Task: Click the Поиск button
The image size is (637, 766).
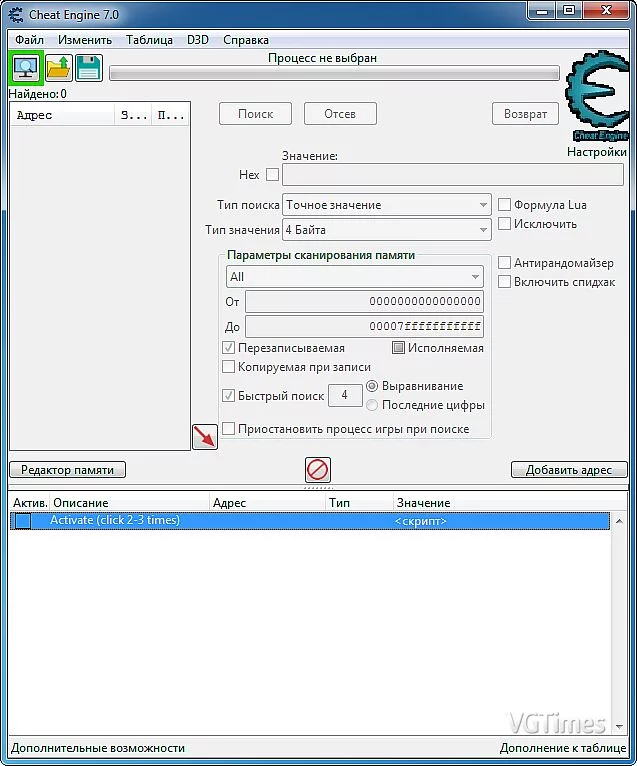Action: [255, 114]
